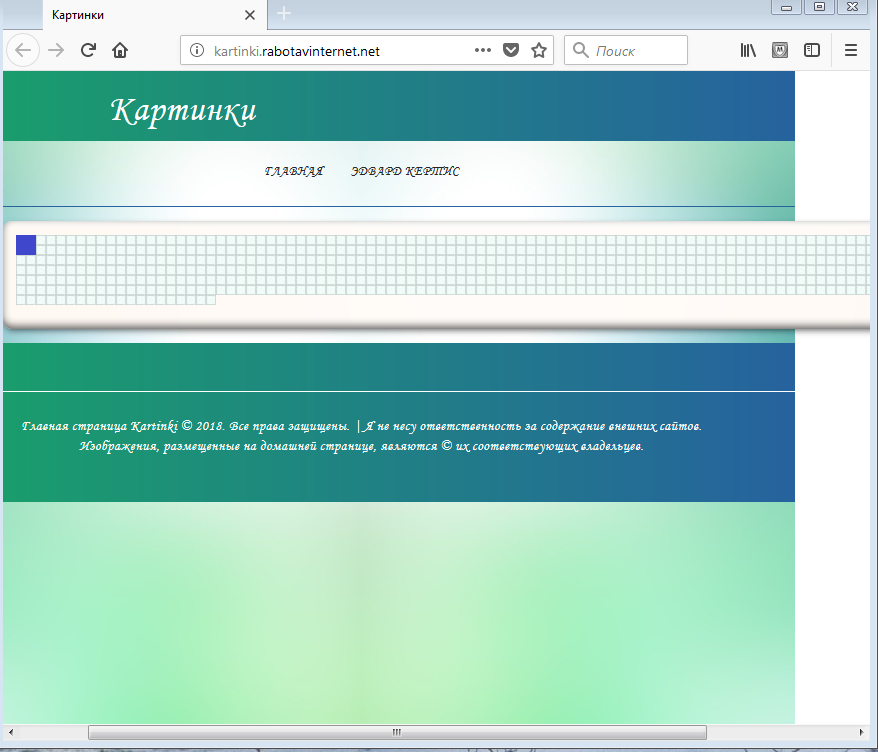
Task: Focus the Поиск search field
Action: click(x=626, y=50)
